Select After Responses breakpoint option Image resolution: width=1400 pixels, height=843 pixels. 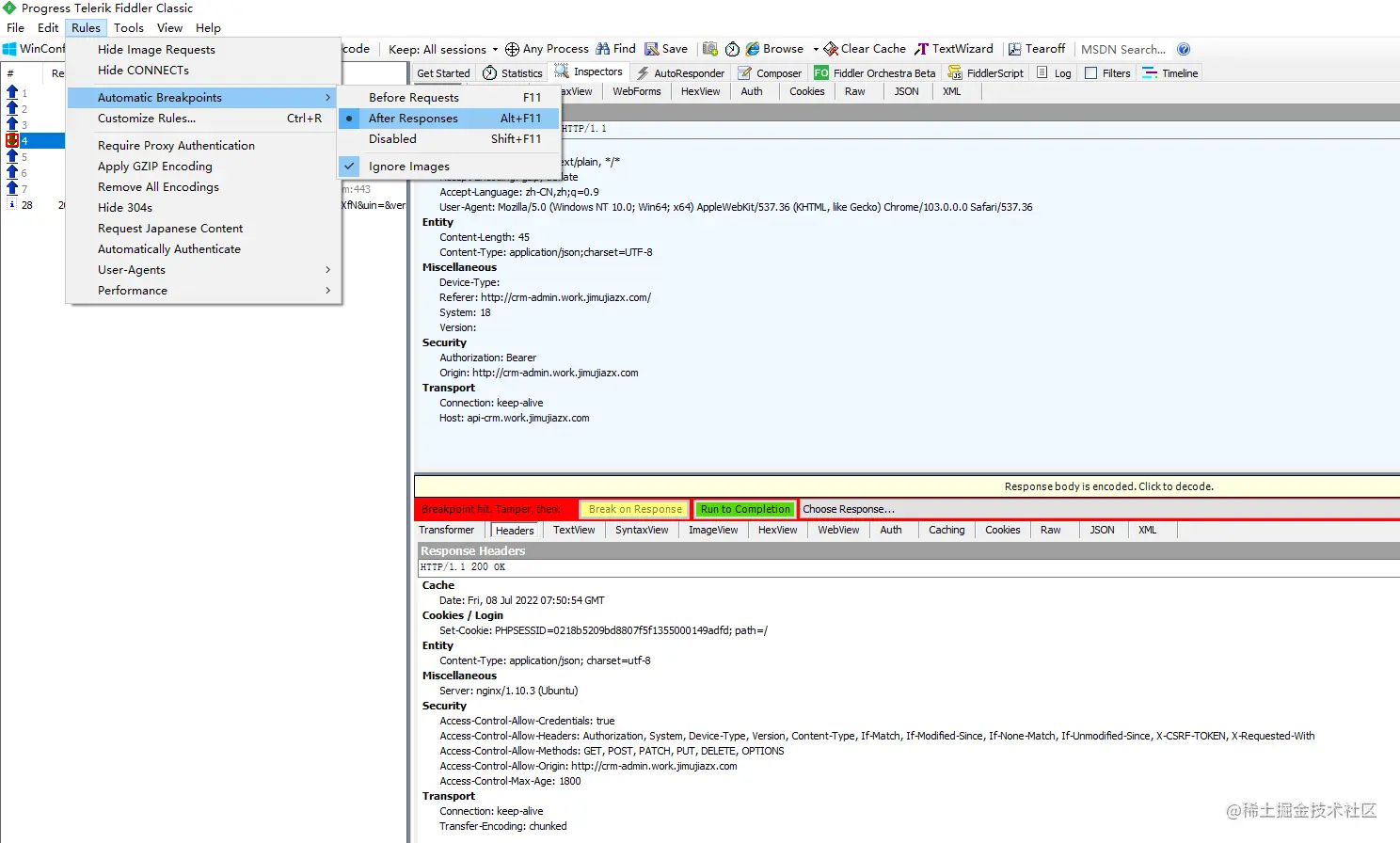click(x=450, y=119)
